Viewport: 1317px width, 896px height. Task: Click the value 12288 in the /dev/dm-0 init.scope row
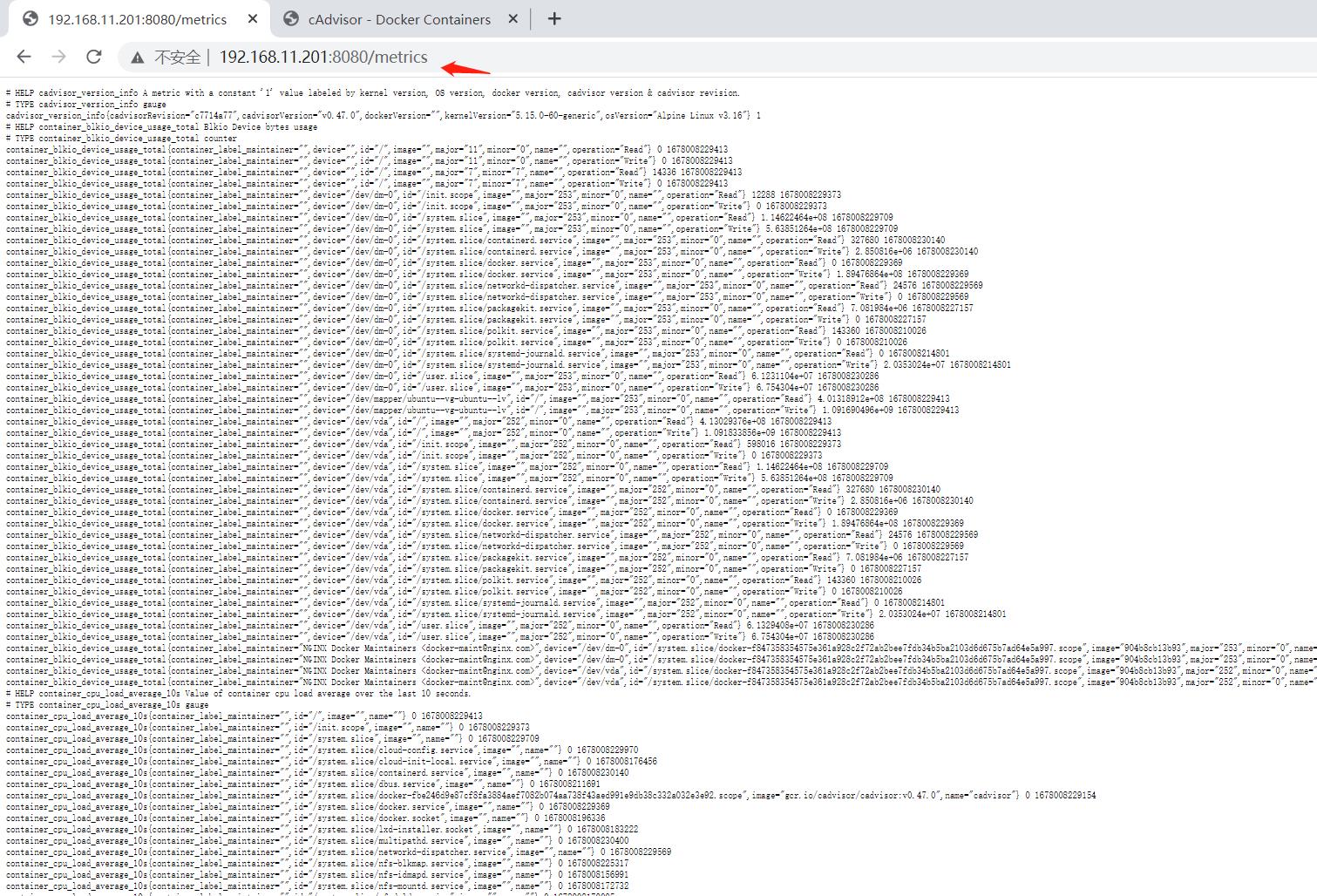[x=764, y=194]
